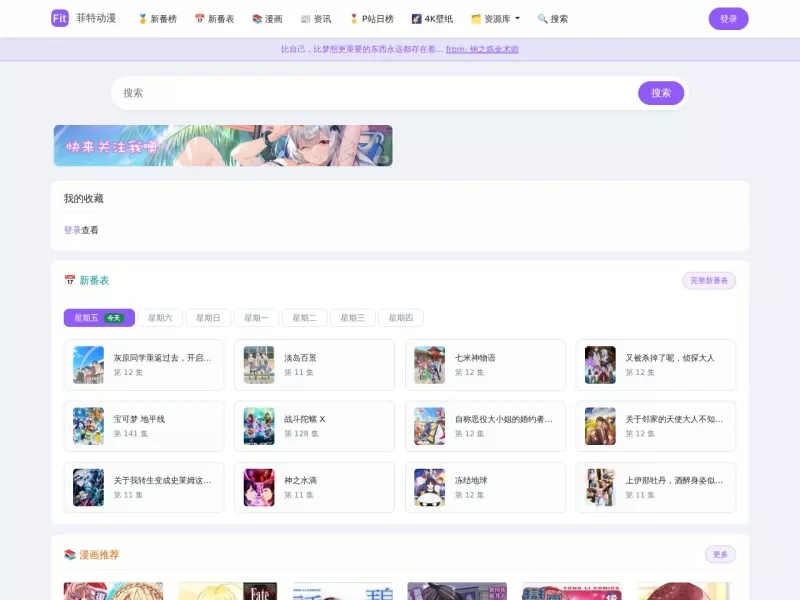Open P站日榜 in navbar
Image resolution: width=800 pixels, height=600 pixels.
371,19
